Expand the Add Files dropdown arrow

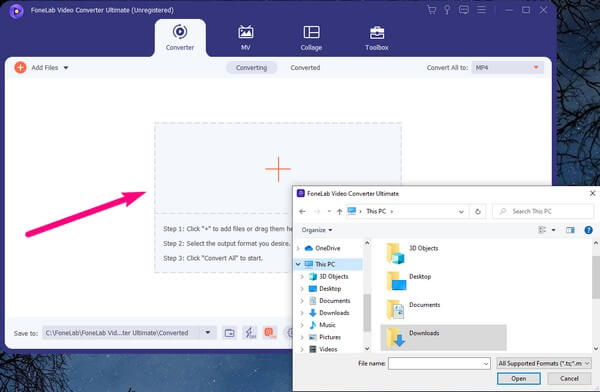tap(66, 68)
